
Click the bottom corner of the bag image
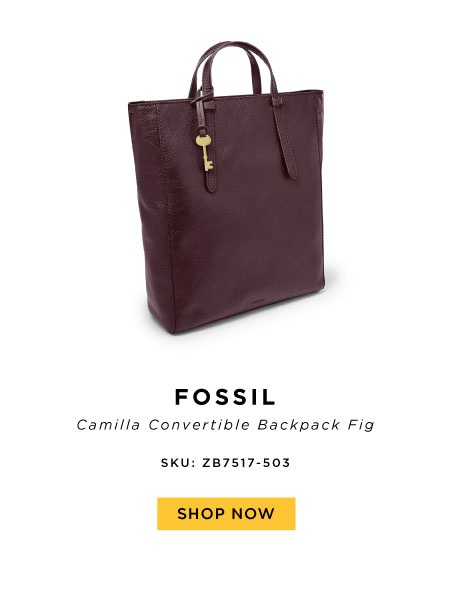coord(173,329)
